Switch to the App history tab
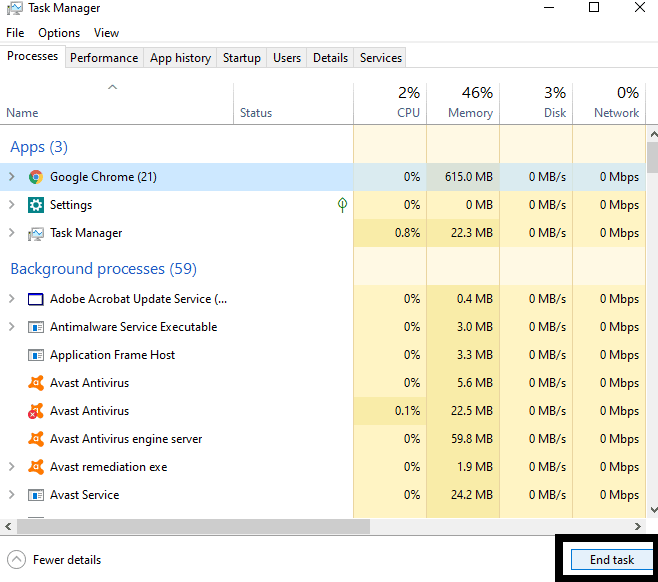This screenshot has height=582, width=658. coord(180,58)
